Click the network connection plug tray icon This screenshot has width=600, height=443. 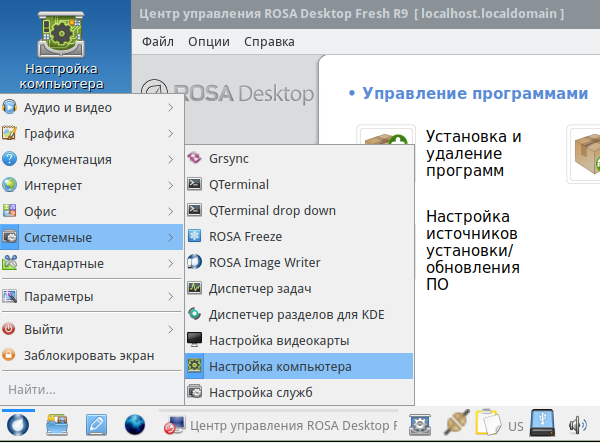pyautogui.click(x=457, y=422)
